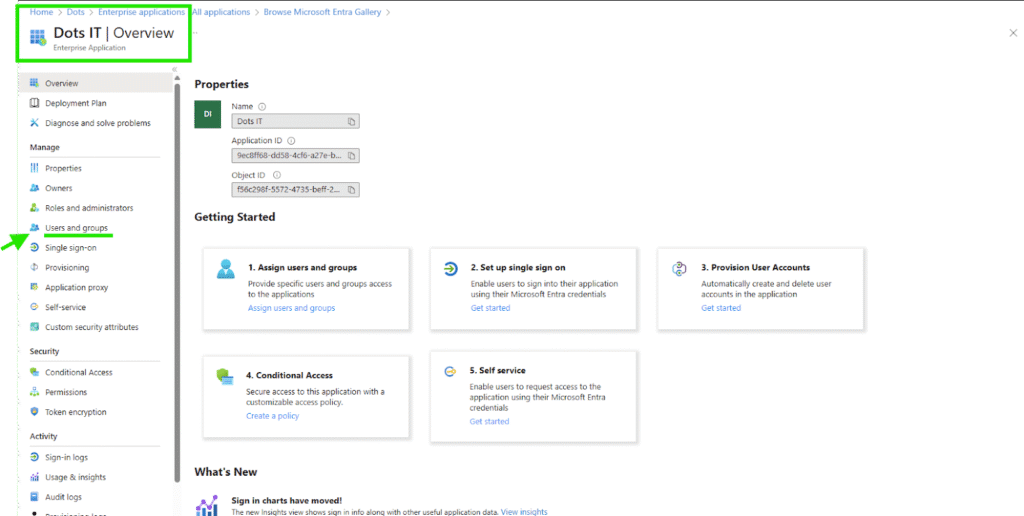Click the Dots IT app grid icon

(38, 37)
